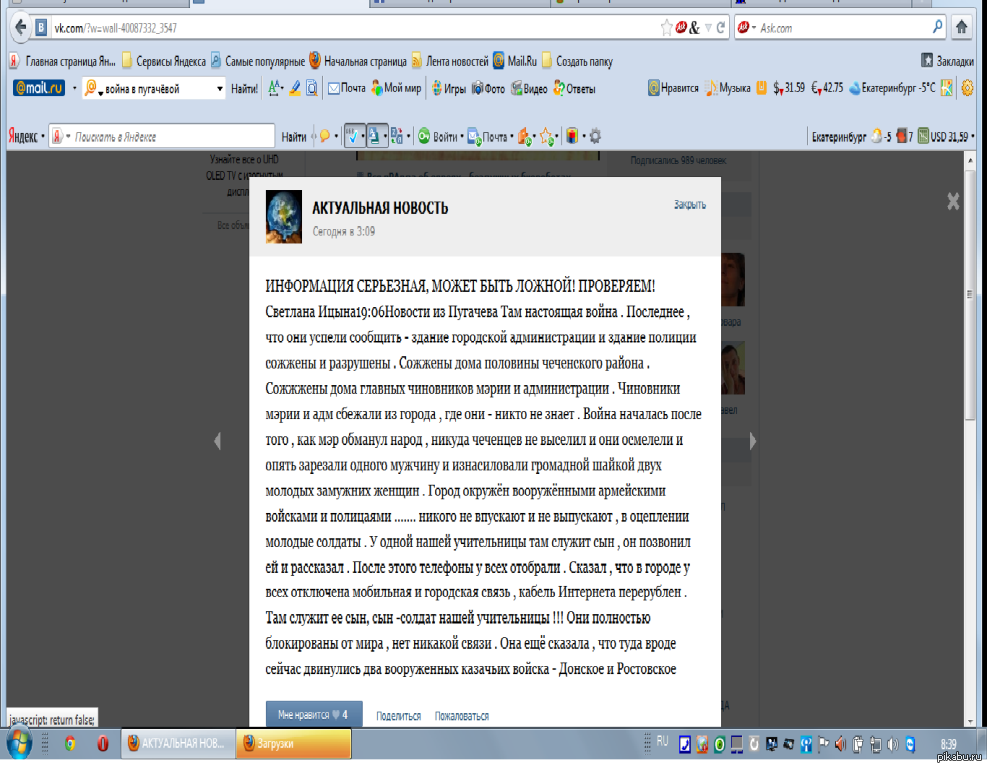Open Mail.ru toolbar logo

coord(39,88)
